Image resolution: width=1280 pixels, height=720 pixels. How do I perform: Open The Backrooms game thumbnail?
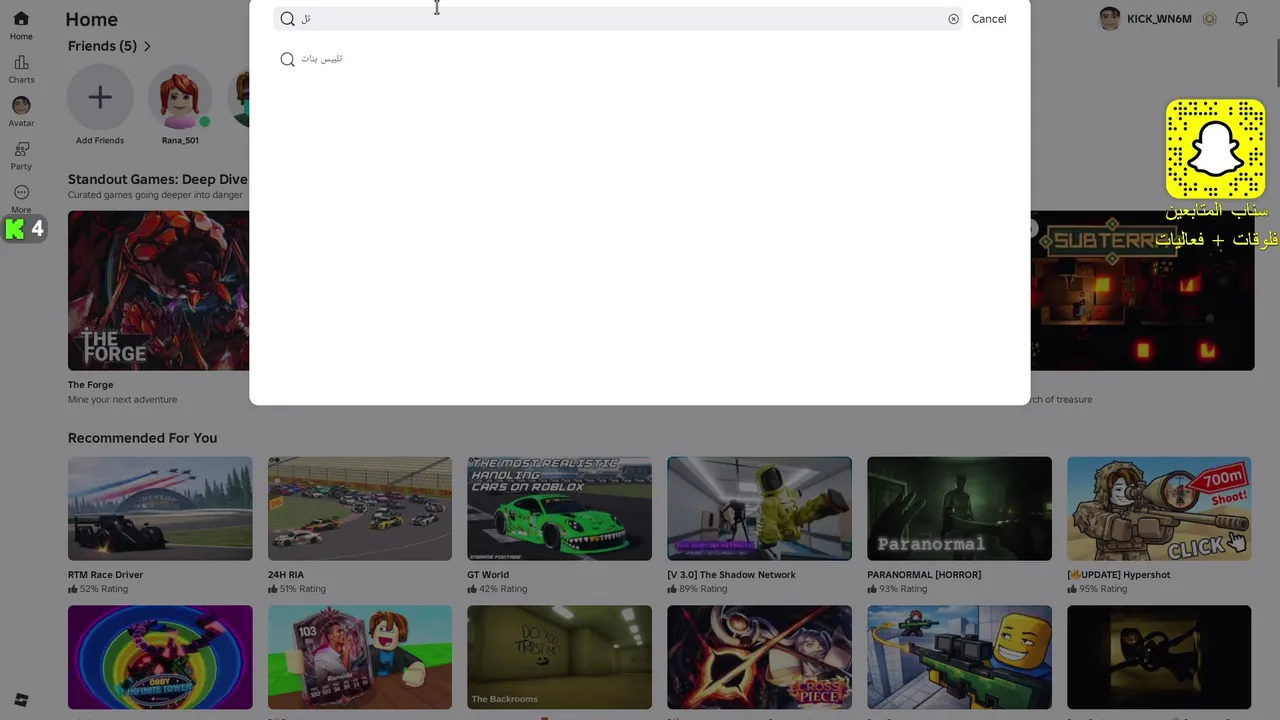coord(559,657)
